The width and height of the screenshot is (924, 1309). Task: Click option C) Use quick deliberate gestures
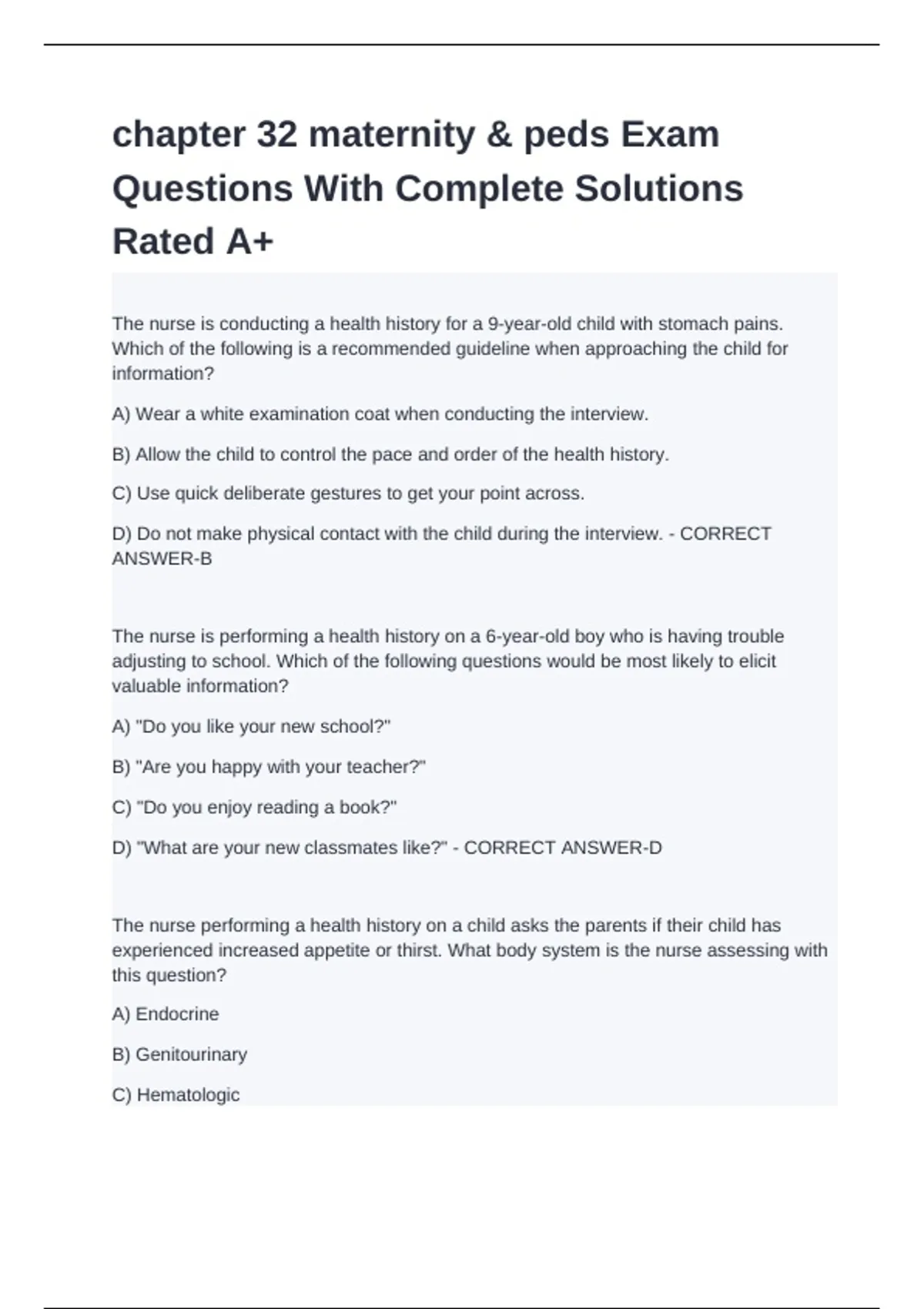click(348, 494)
